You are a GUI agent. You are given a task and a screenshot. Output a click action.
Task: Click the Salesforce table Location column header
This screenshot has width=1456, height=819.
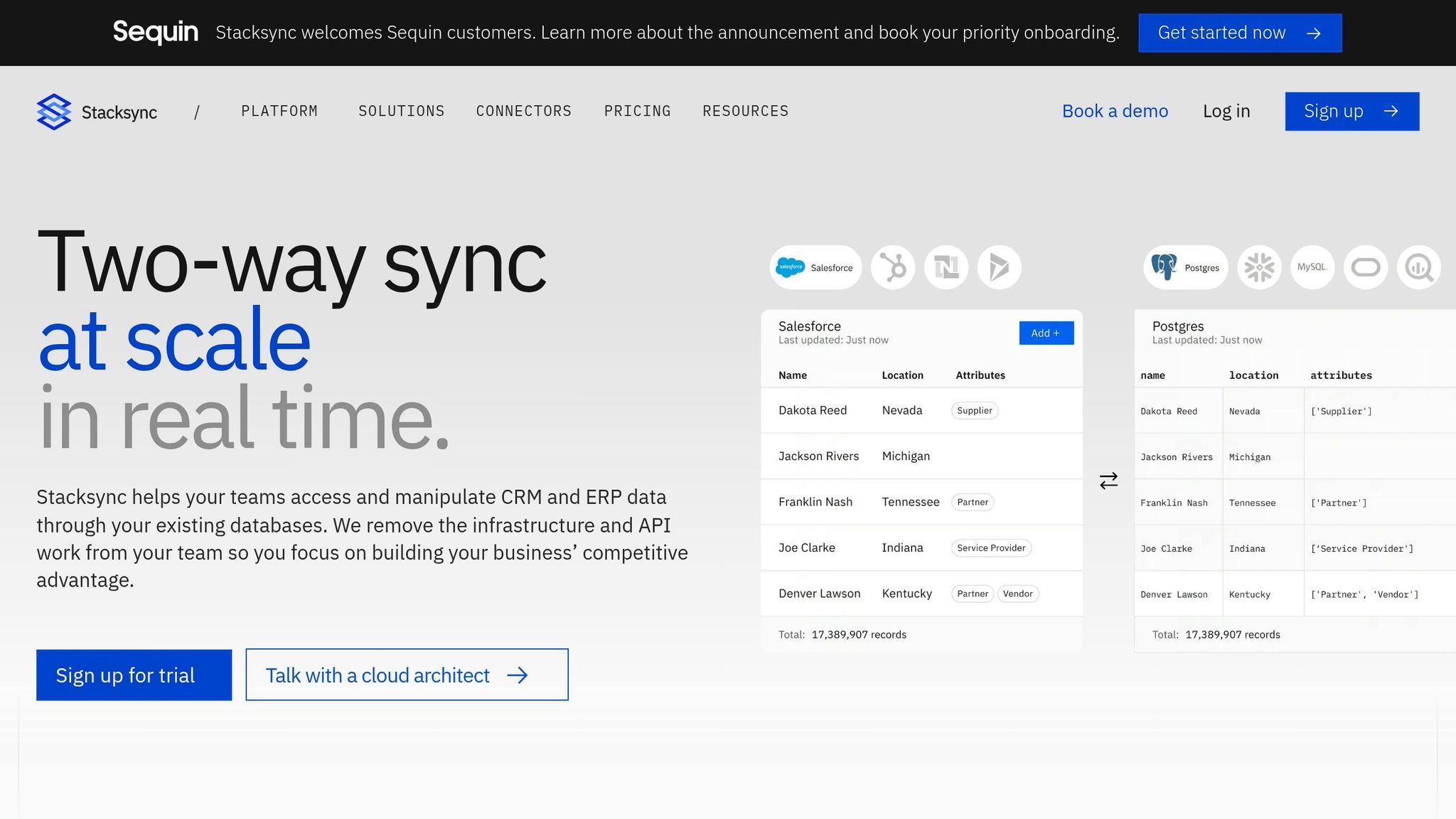903,375
